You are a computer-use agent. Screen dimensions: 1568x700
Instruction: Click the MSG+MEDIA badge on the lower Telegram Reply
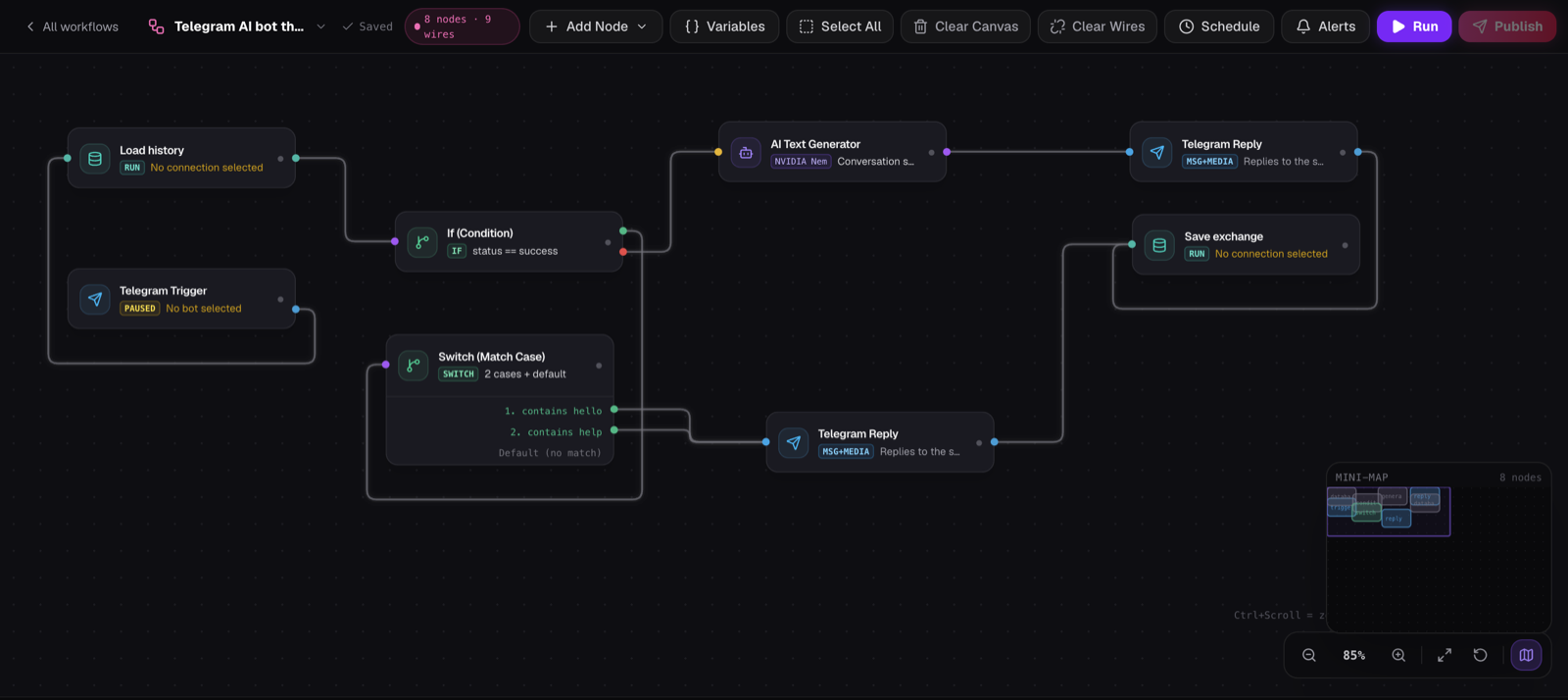pyautogui.click(x=846, y=452)
